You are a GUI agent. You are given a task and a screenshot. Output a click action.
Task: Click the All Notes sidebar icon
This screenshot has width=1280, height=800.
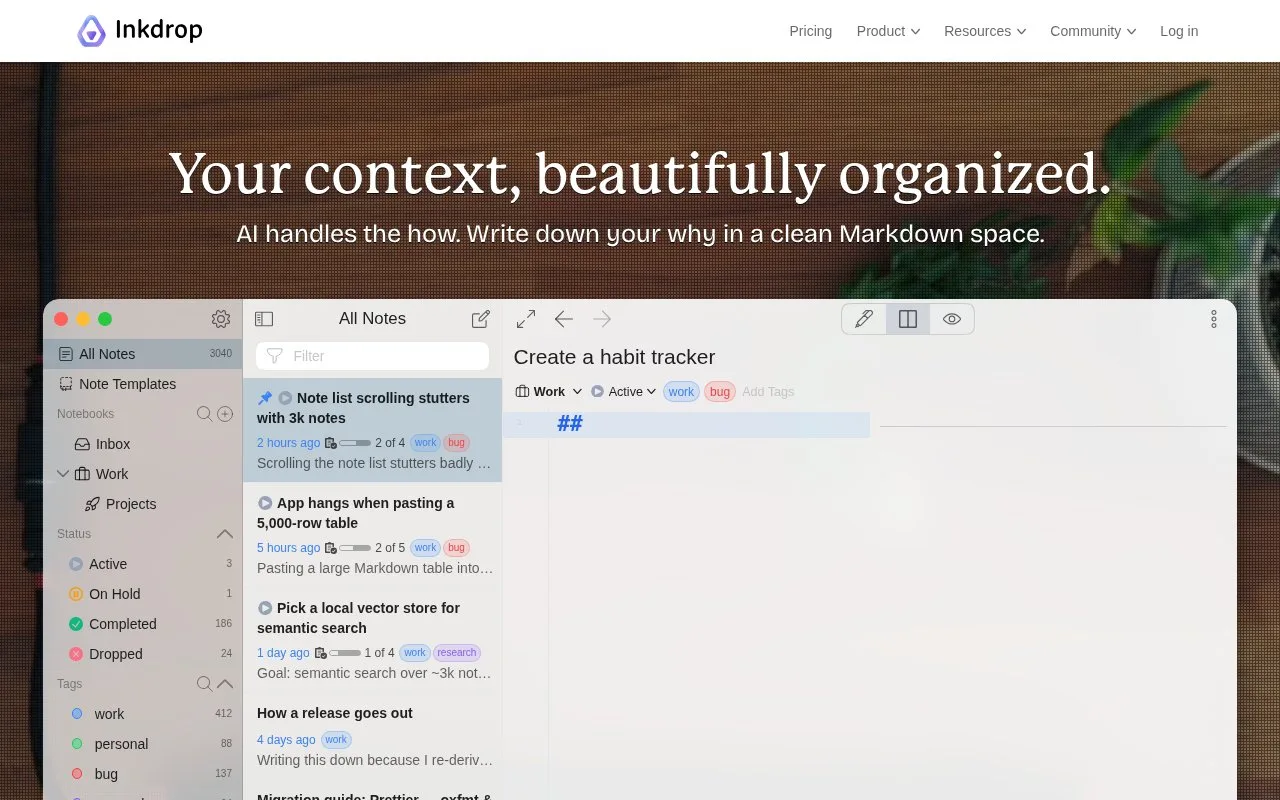coord(66,354)
